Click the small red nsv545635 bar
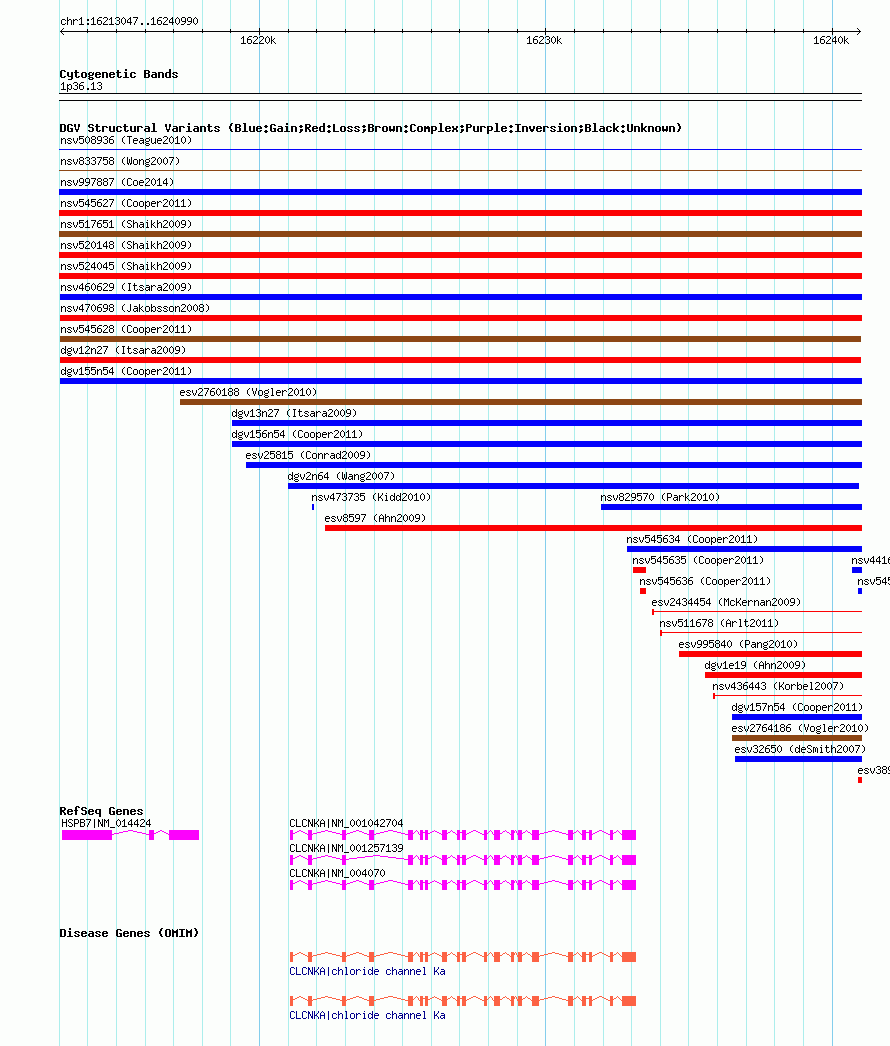Screen dimensions: 890x1046 point(639,570)
